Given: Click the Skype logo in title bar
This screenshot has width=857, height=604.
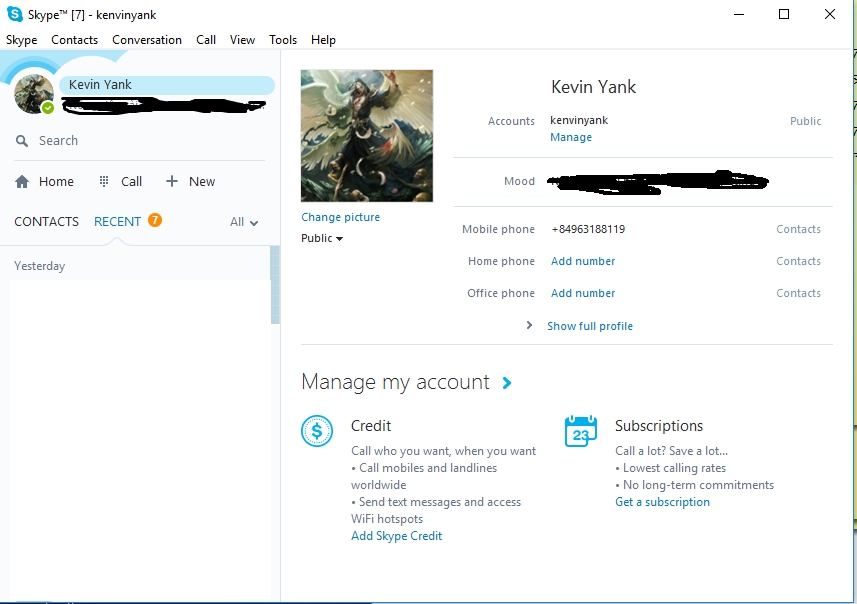Looking at the screenshot, I should [x=15, y=14].
